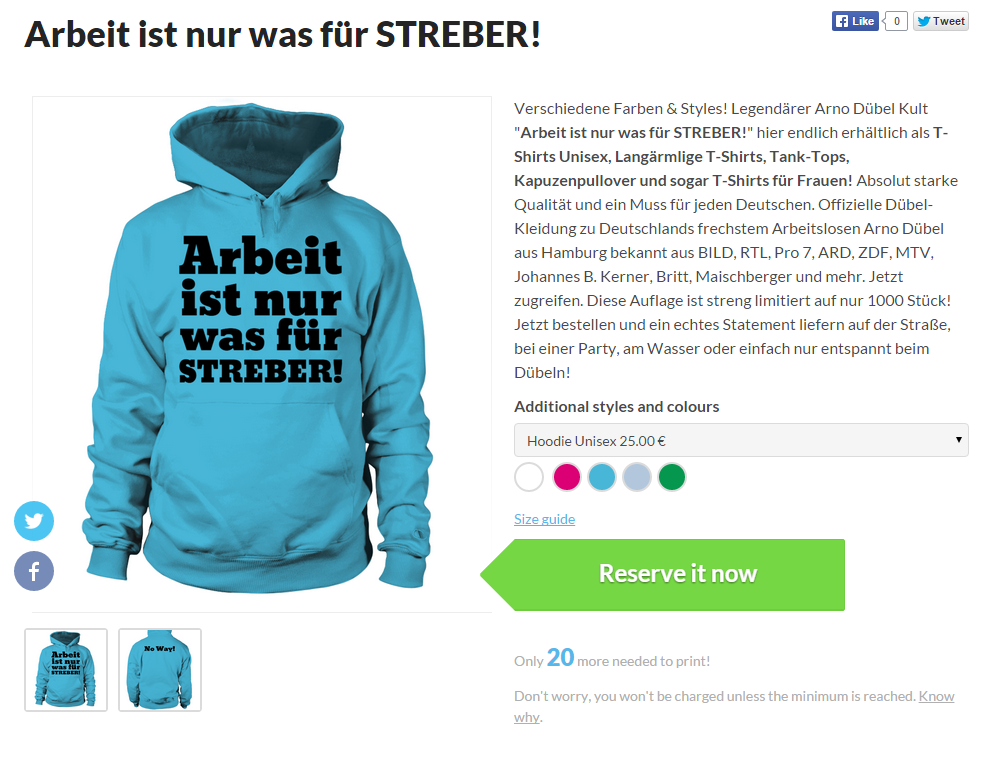Click the large hoodie product image
1005x762 pixels.
[x=262, y=354]
